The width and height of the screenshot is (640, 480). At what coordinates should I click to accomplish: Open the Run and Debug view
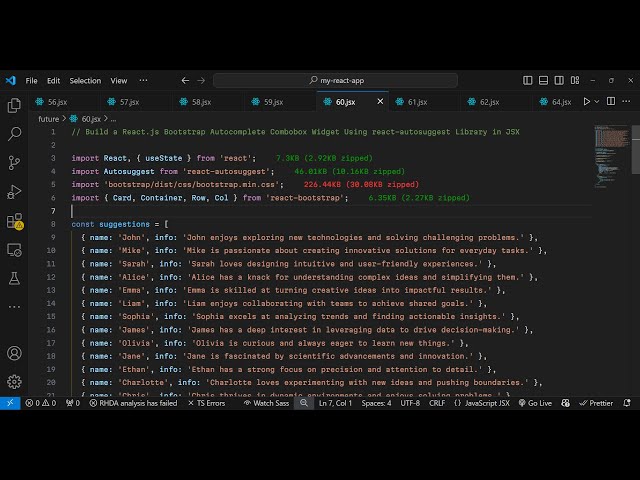(14, 191)
